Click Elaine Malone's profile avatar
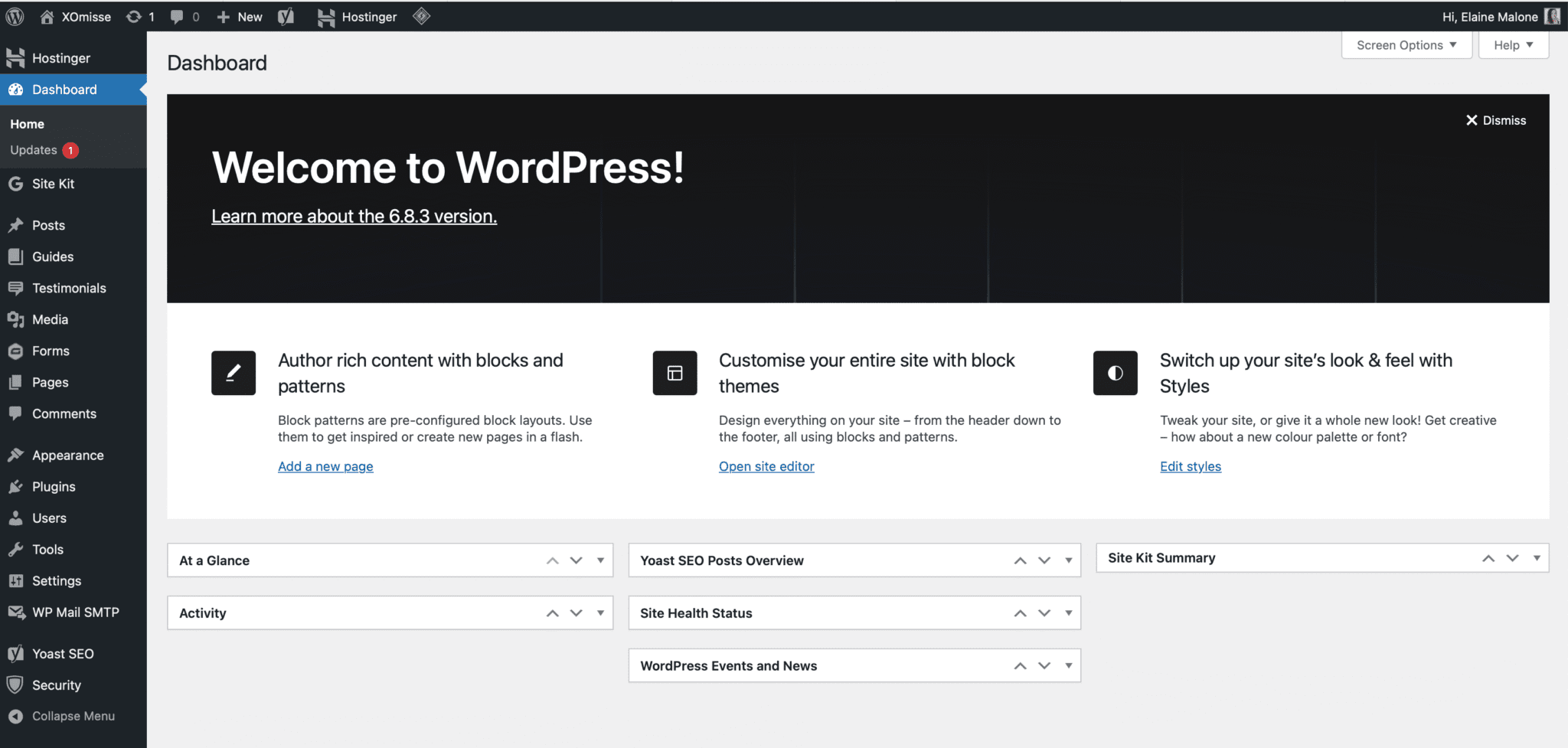 coord(1553,16)
